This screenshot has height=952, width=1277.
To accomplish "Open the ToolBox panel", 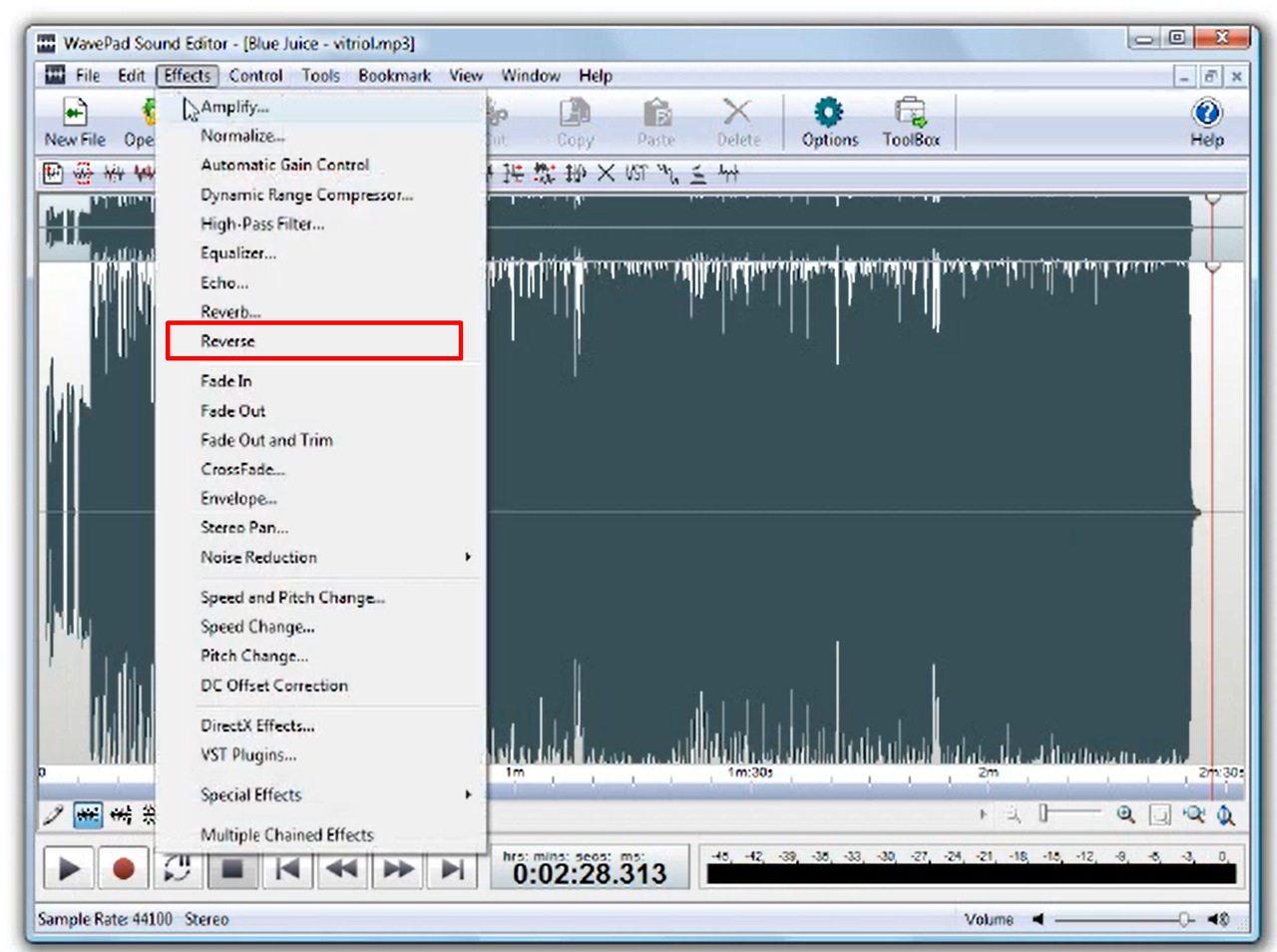I will (911, 120).
